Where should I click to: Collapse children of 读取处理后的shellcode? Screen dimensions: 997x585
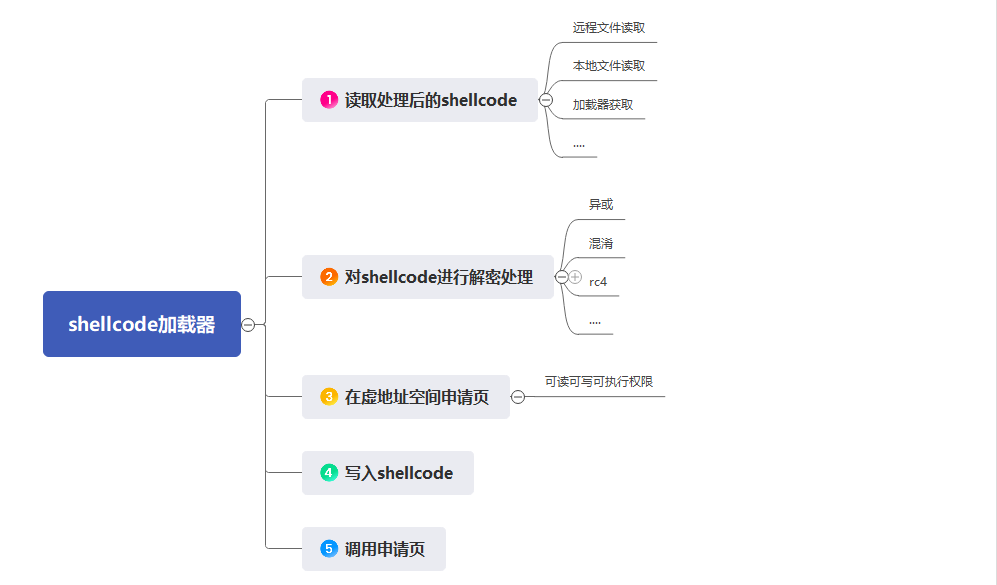pyautogui.click(x=546, y=100)
